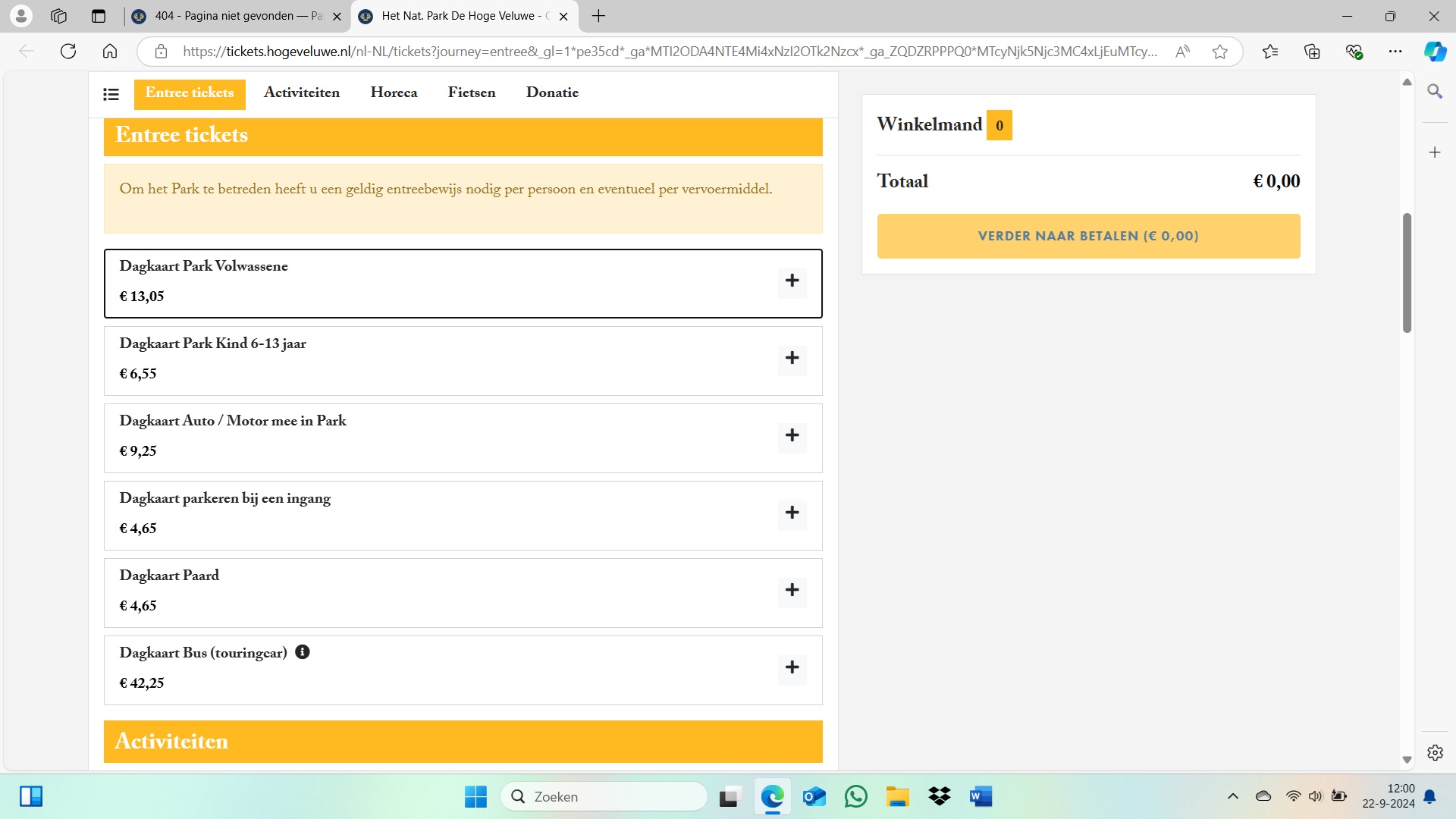Click the Winkelmand item count badge
This screenshot has width=1456, height=819.
999,125
